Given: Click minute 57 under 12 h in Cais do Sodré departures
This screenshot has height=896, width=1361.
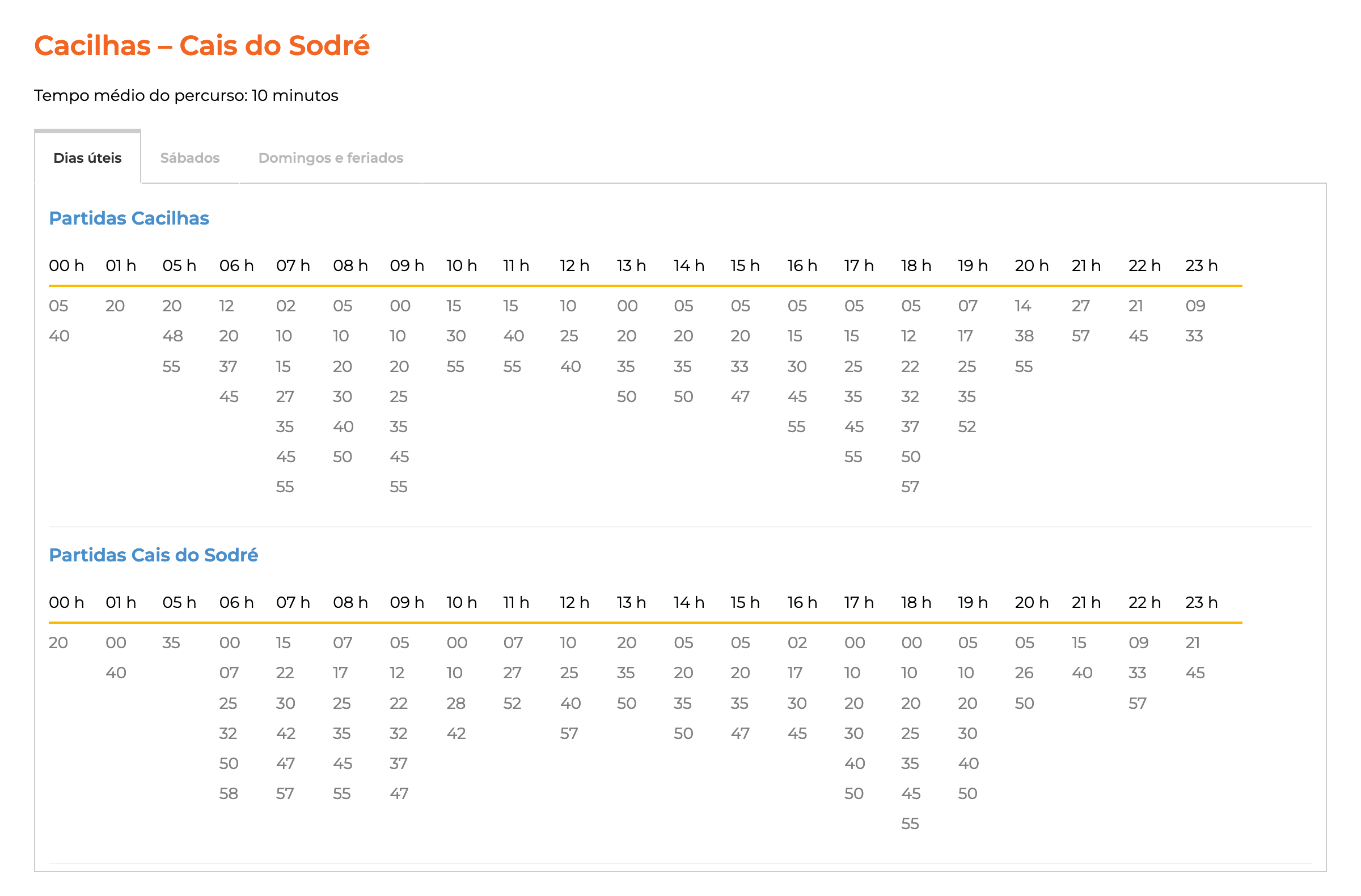Looking at the screenshot, I should (x=569, y=734).
